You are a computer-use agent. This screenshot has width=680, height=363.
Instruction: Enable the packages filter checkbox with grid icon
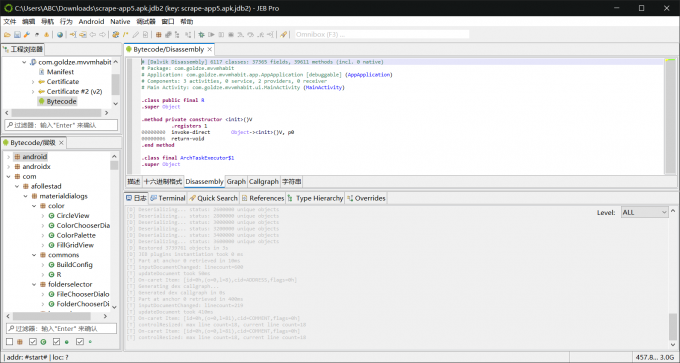[x=10, y=342]
